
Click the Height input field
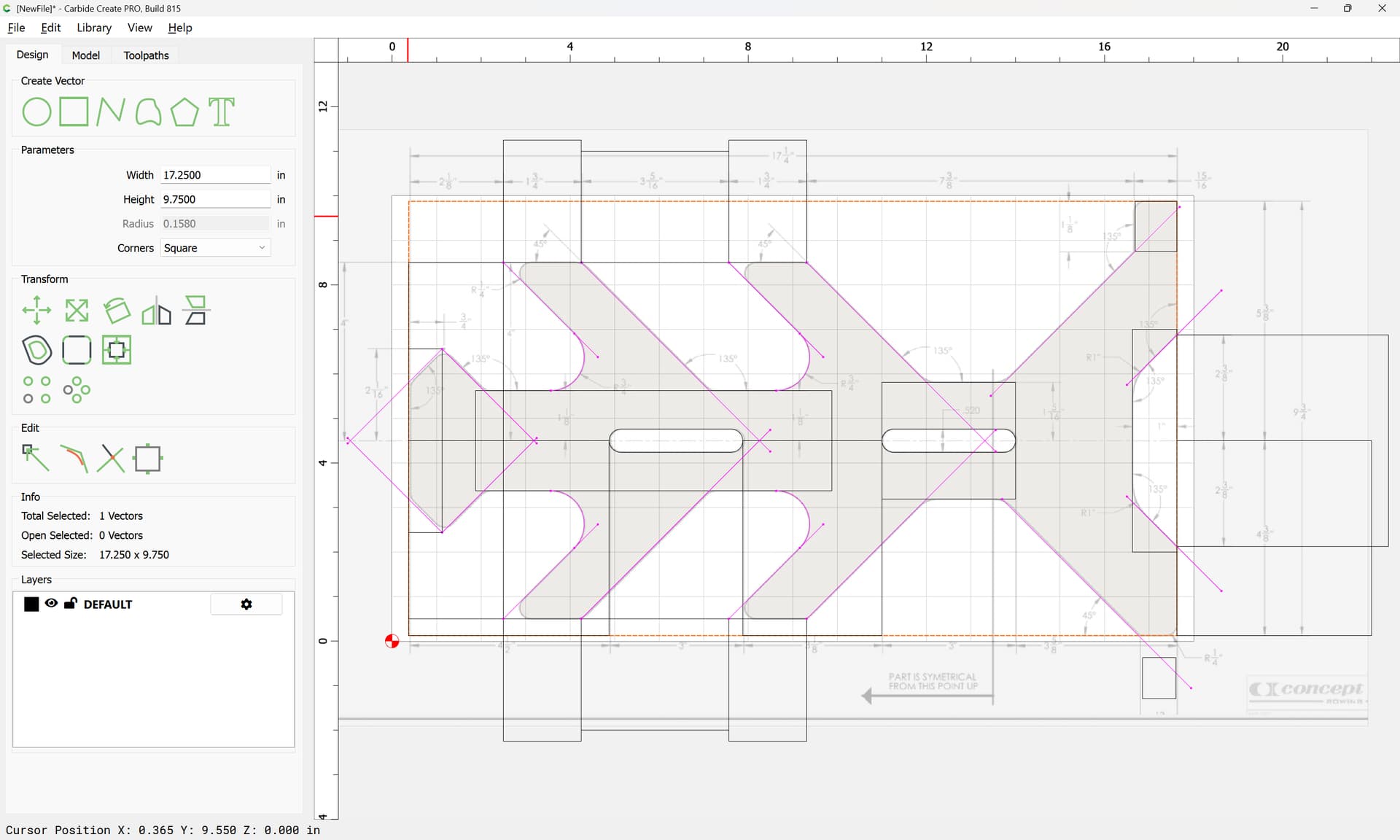215,199
